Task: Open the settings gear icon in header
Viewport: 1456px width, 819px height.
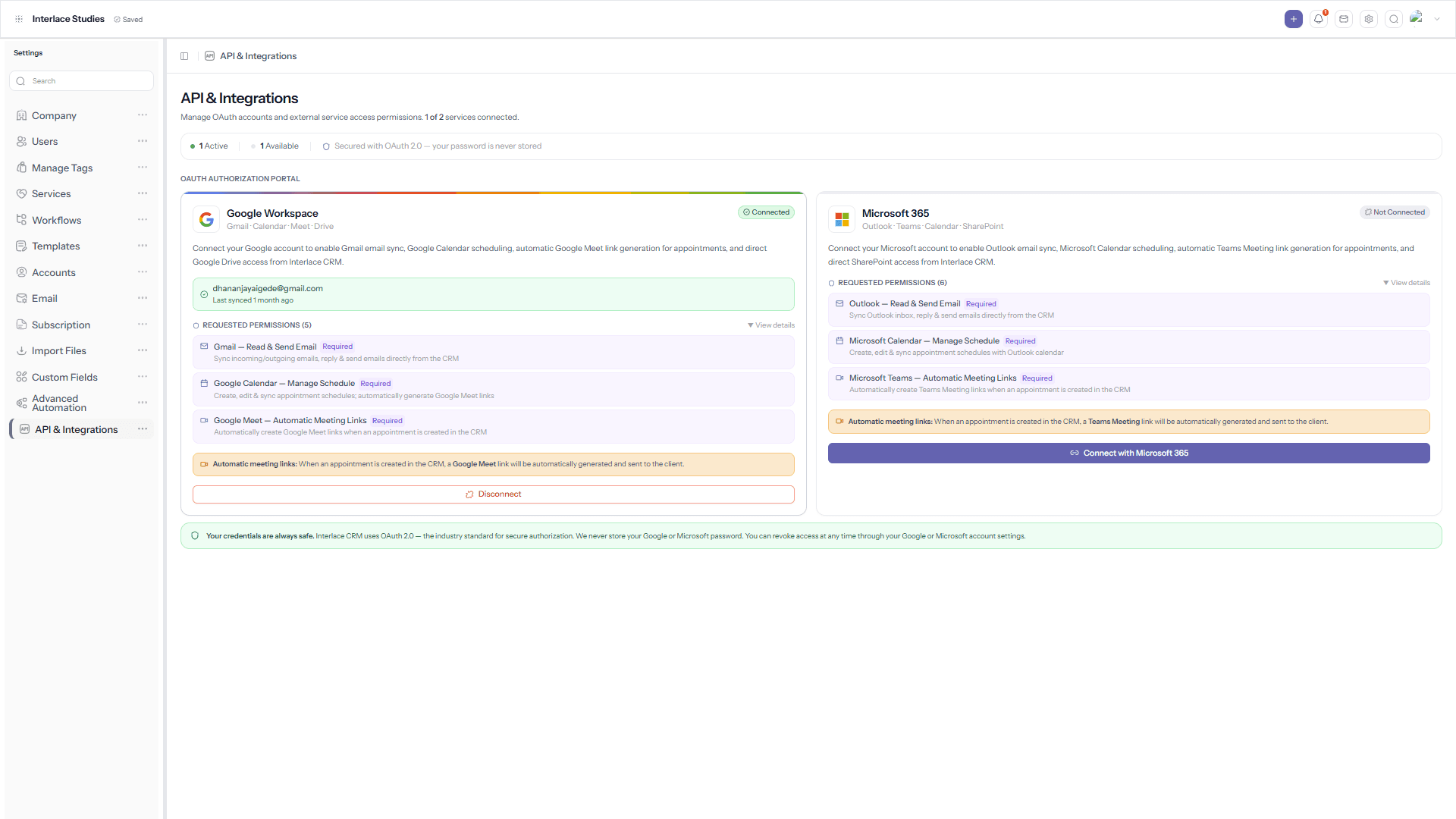Action: coord(1369,19)
